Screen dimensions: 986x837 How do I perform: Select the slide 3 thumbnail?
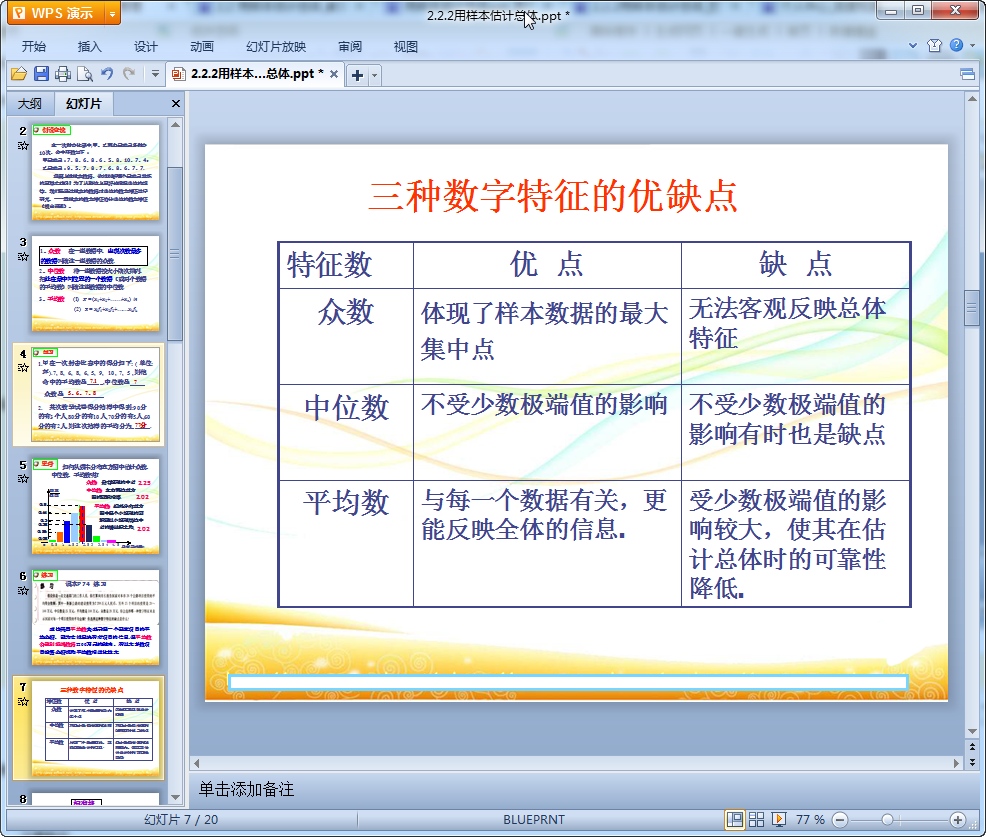click(96, 283)
